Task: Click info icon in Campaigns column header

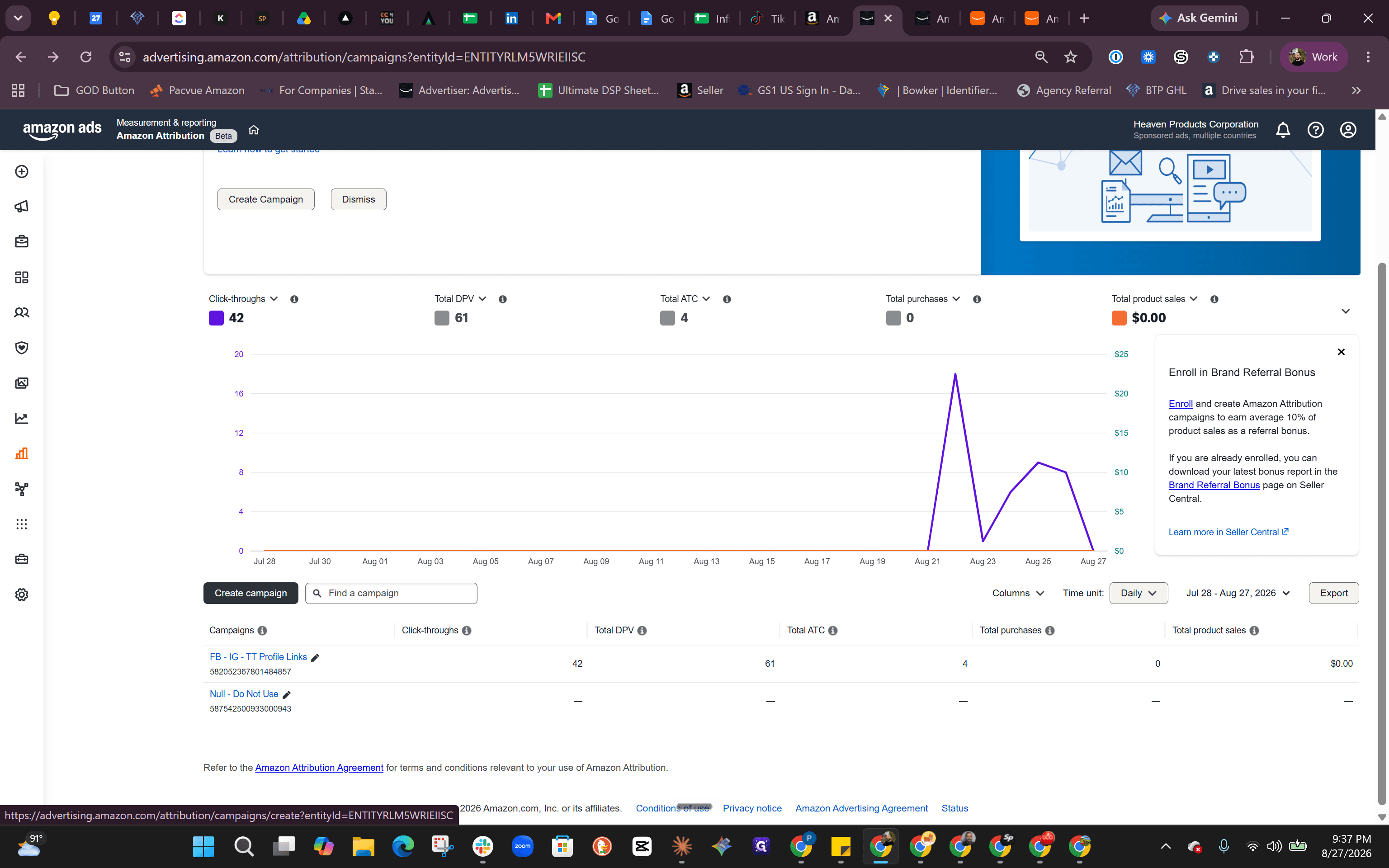Action: [x=262, y=630]
